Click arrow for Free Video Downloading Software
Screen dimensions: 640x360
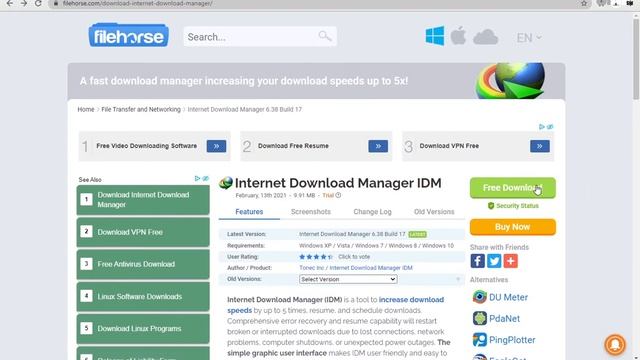tap(216, 146)
